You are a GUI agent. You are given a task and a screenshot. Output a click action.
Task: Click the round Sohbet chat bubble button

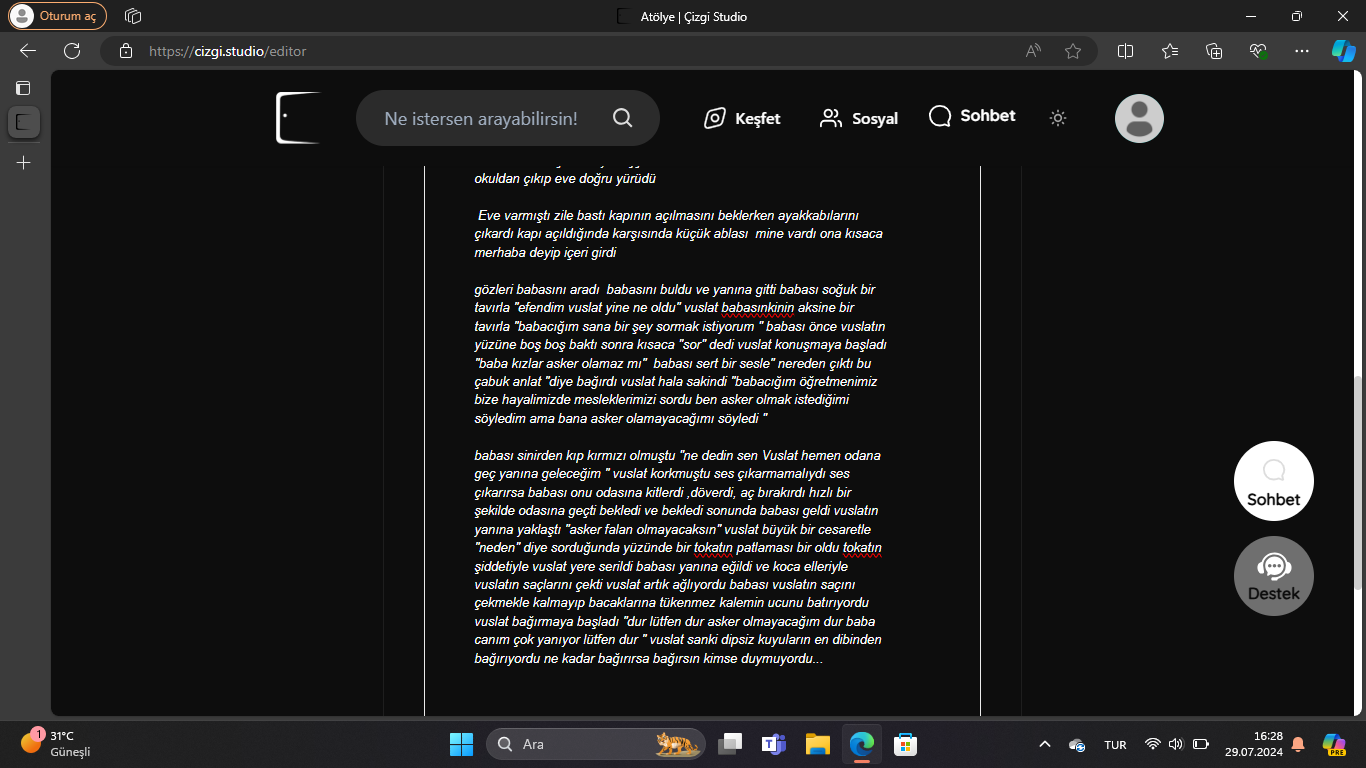(x=1274, y=481)
